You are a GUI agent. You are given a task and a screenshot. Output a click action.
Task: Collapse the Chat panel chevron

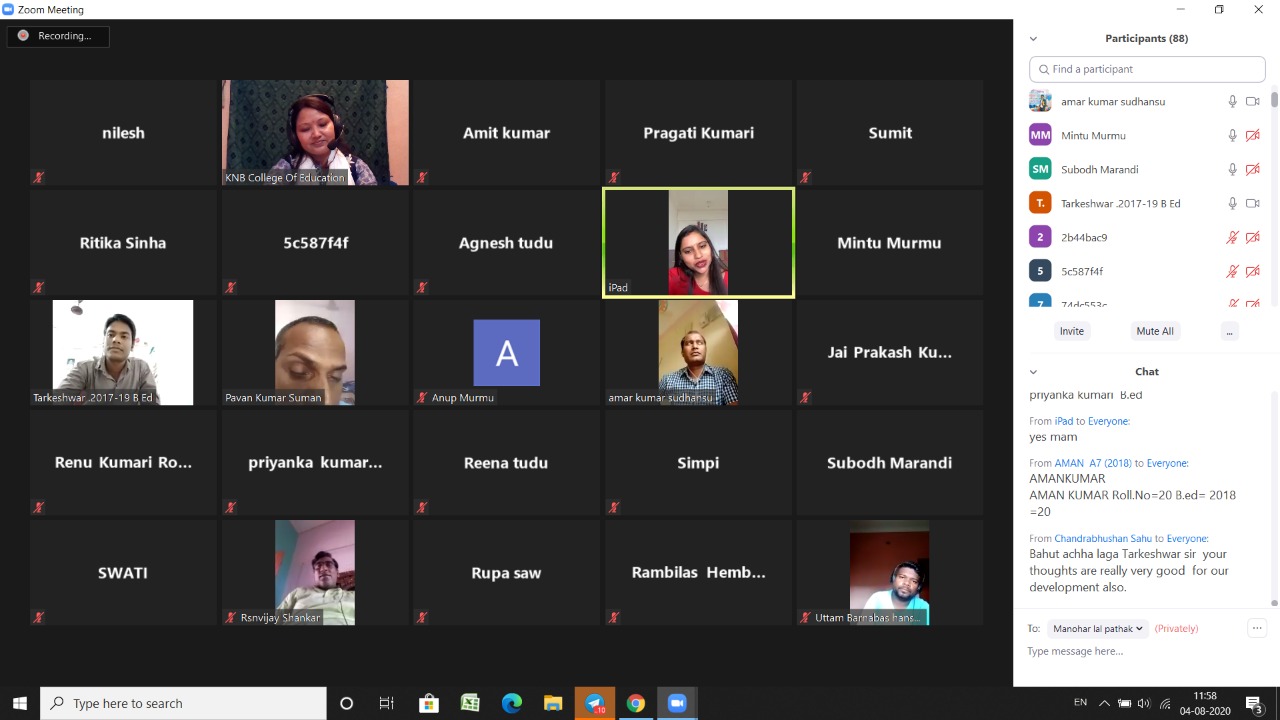click(1033, 372)
